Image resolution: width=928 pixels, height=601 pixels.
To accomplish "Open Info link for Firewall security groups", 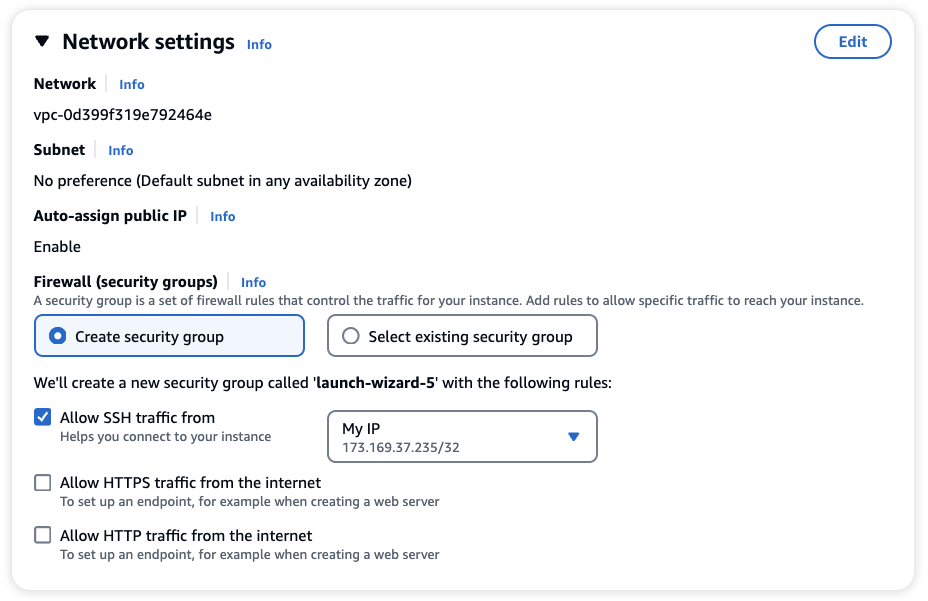I will tap(253, 282).
